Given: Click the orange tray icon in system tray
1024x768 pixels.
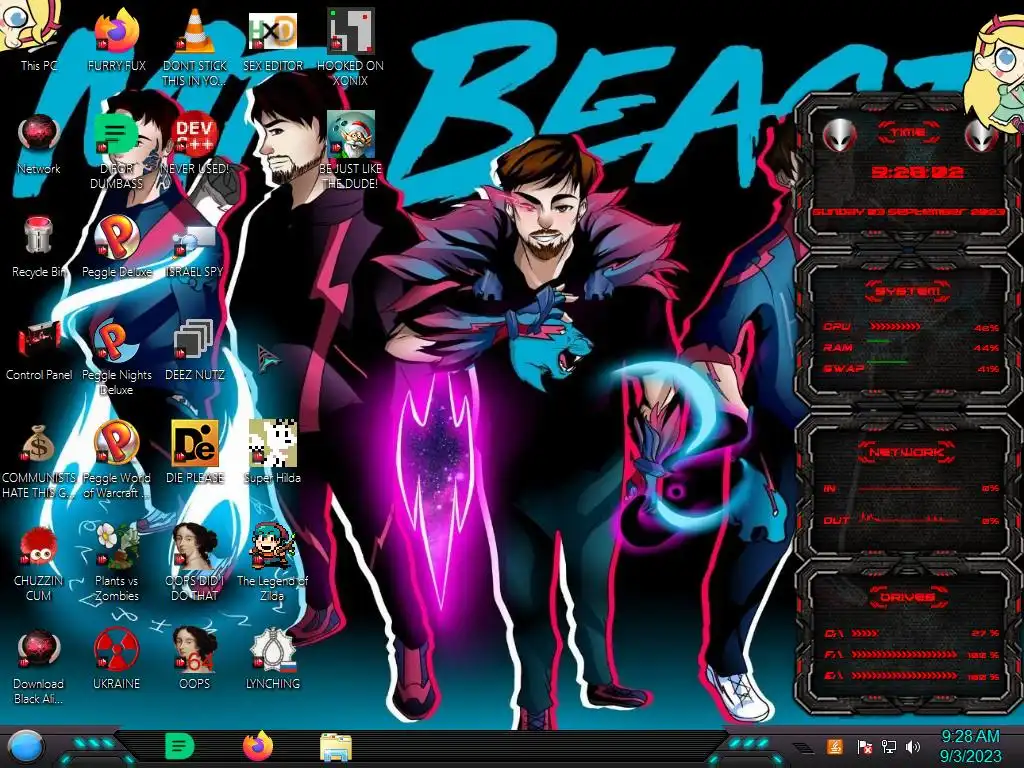Looking at the screenshot, I should tap(834, 746).
